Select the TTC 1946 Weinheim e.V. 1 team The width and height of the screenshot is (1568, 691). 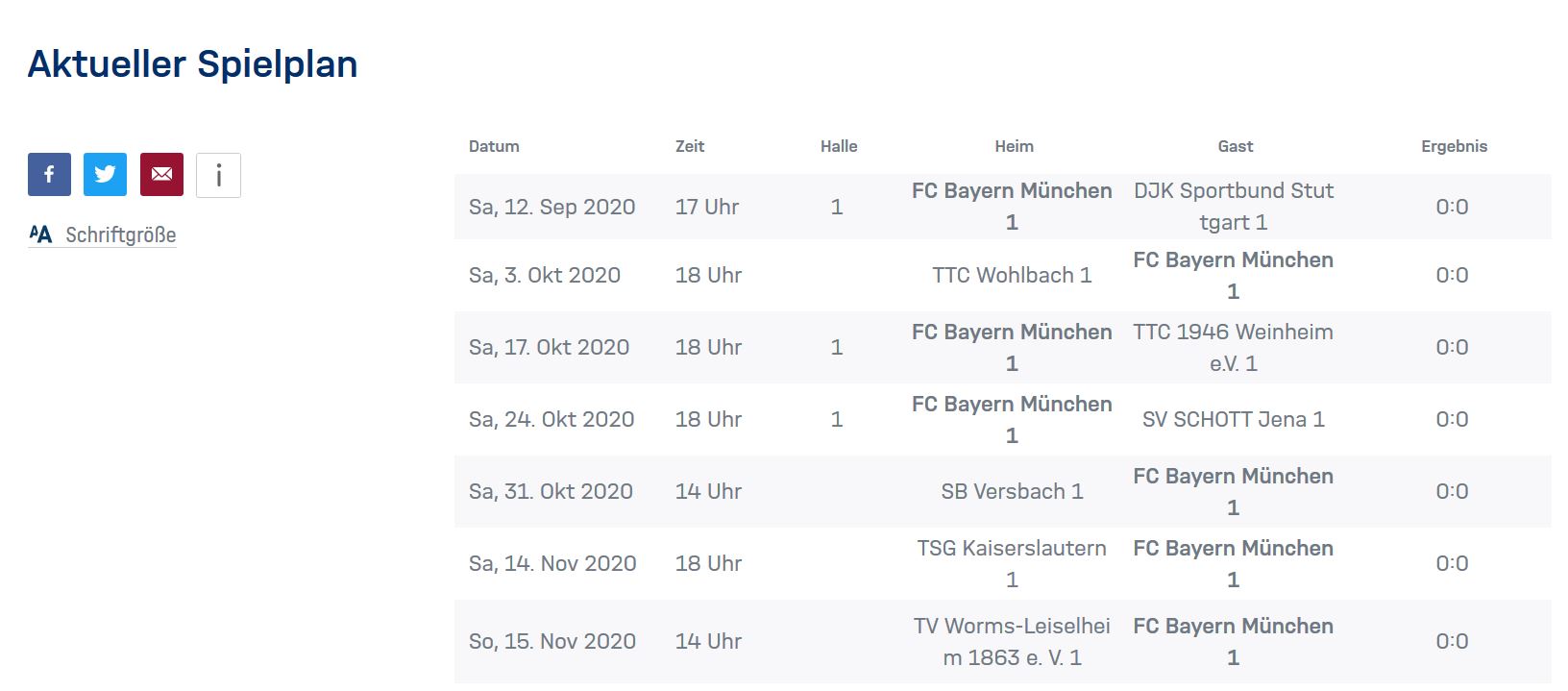(1234, 347)
